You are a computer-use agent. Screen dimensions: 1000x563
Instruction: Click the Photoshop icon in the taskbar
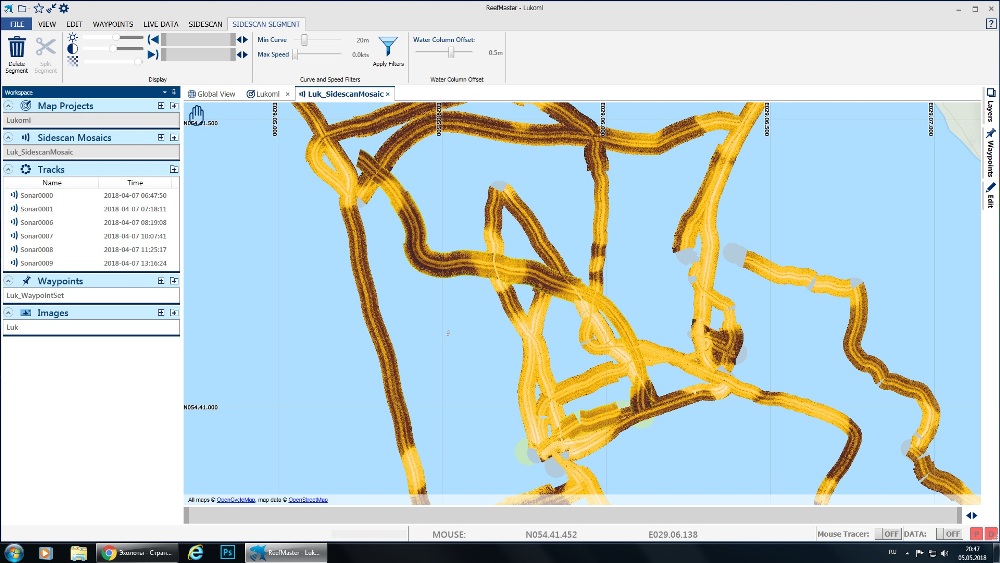pos(227,552)
